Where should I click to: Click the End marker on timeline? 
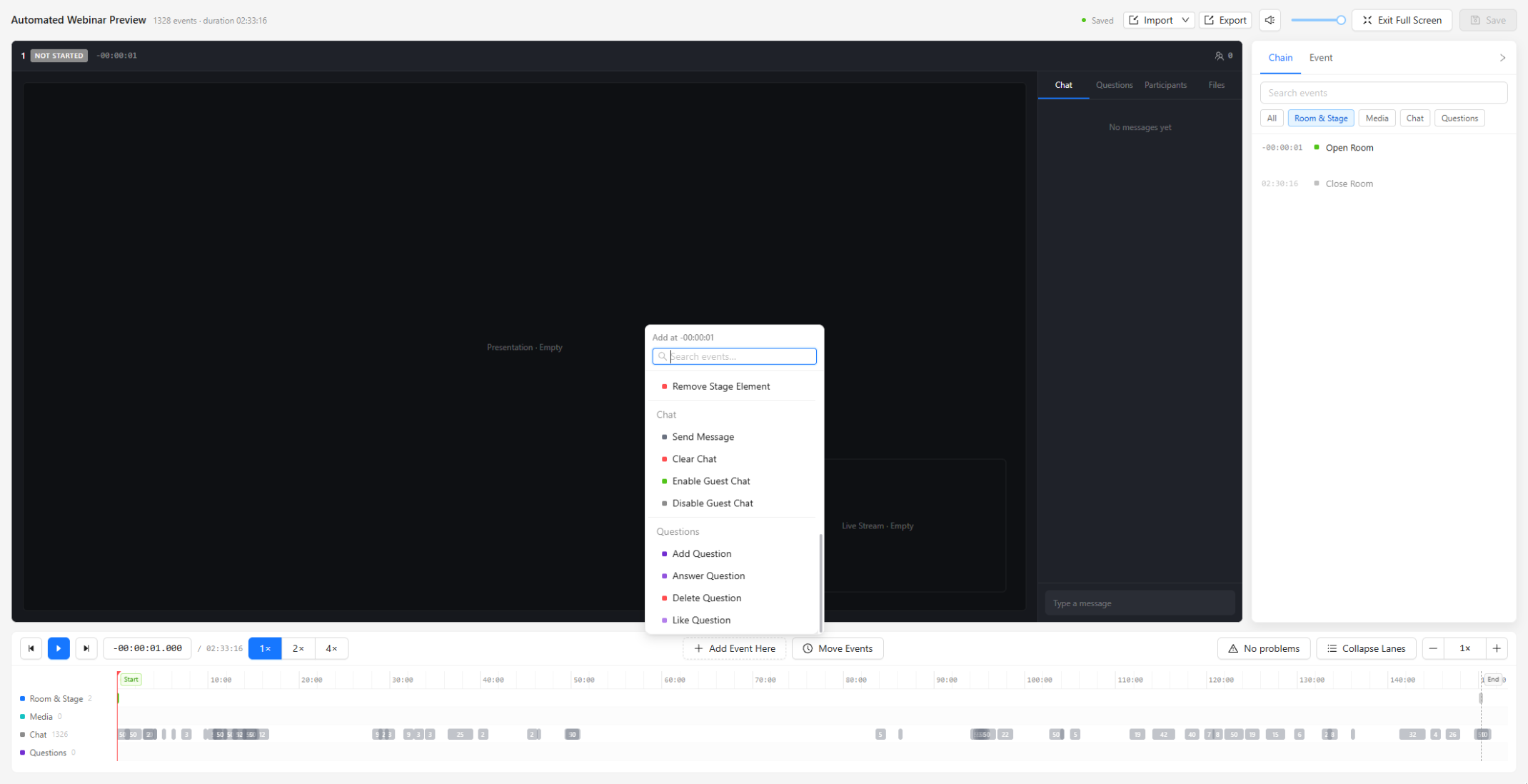1492,680
